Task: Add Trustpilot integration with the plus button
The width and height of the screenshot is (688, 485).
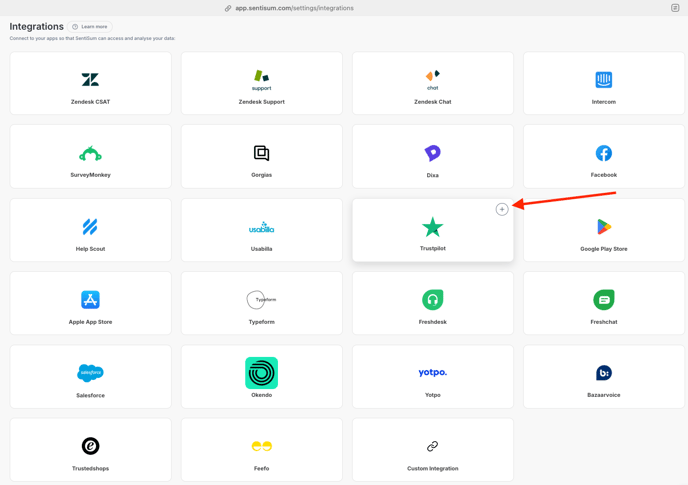Action: click(502, 209)
